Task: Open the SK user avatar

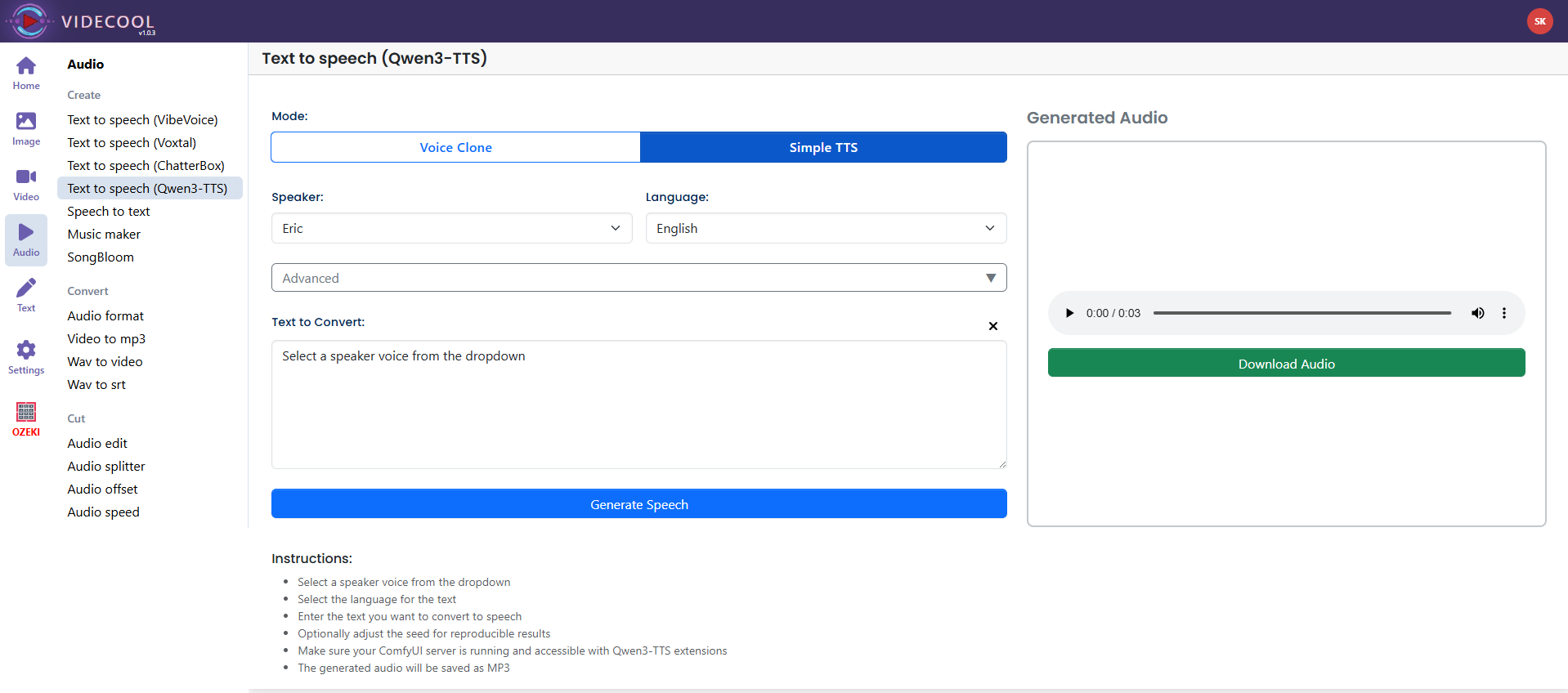Action: (1540, 21)
